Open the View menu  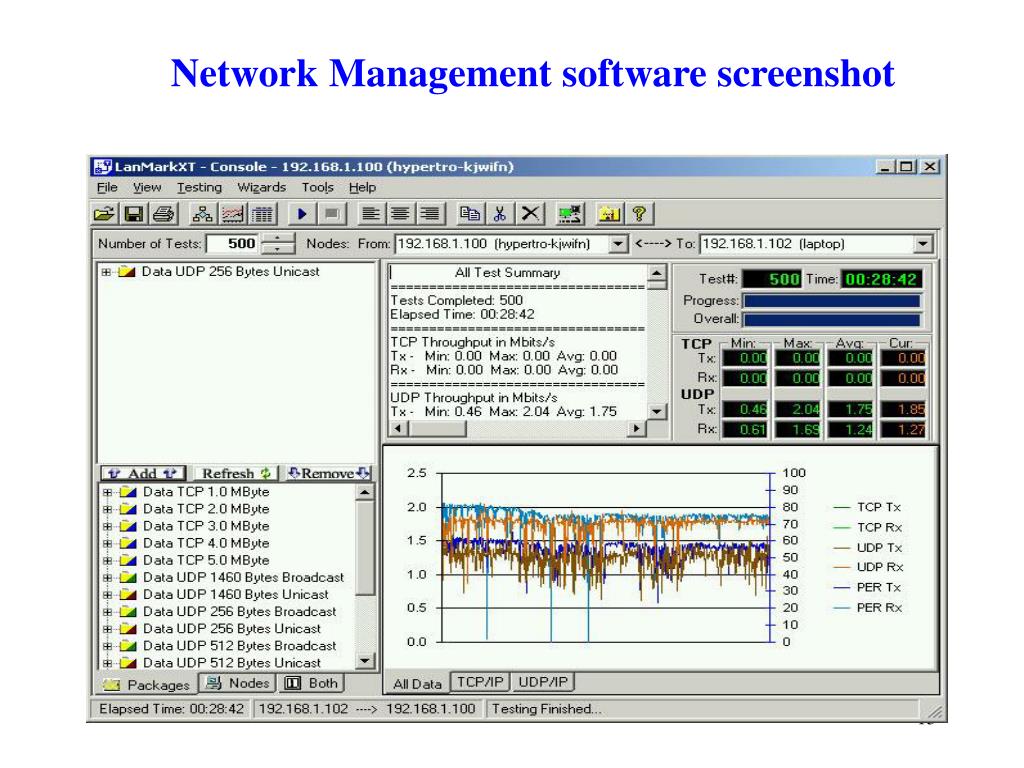[x=147, y=188]
